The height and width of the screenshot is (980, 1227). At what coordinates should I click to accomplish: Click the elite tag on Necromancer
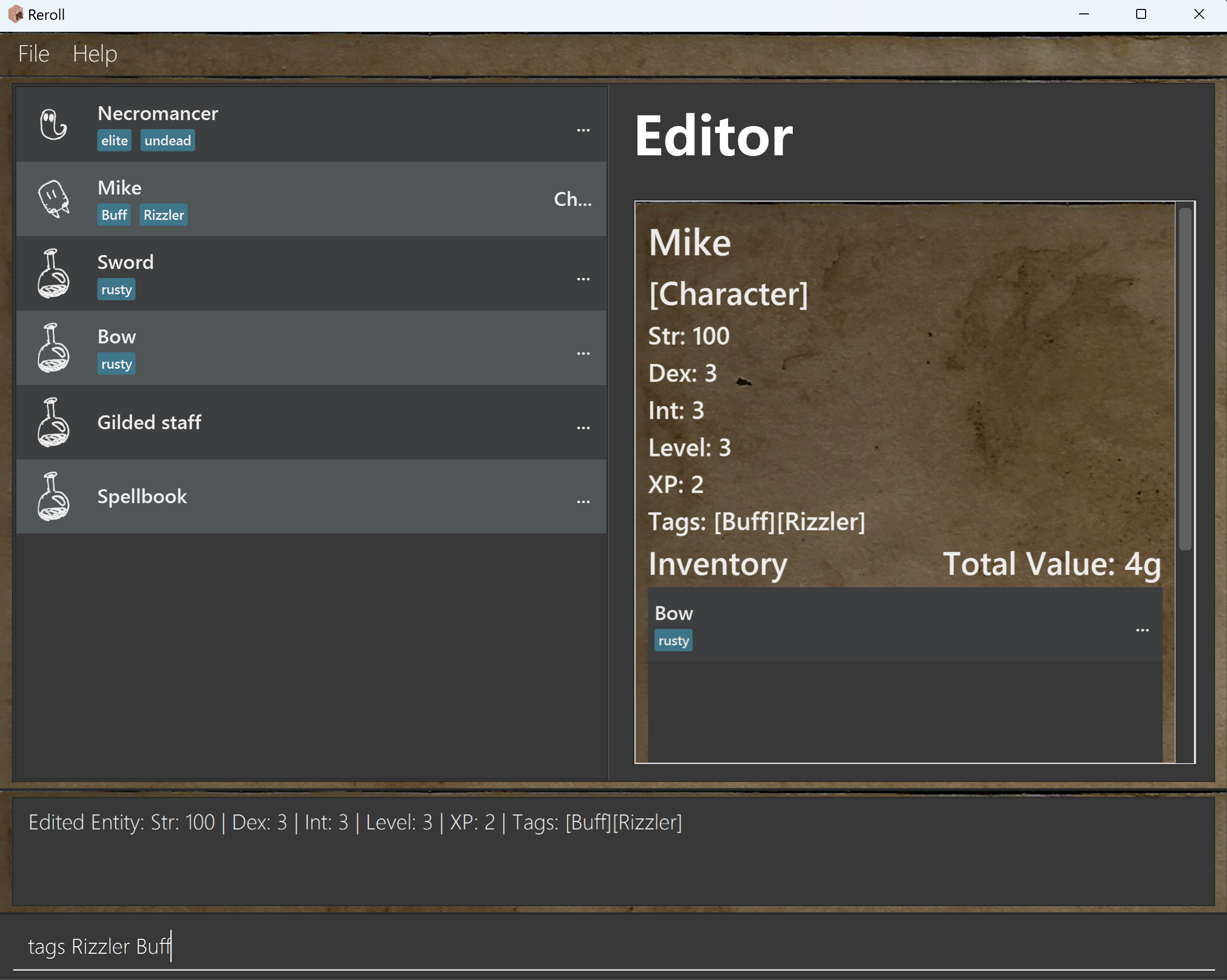pyautogui.click(x=114, y=140)
